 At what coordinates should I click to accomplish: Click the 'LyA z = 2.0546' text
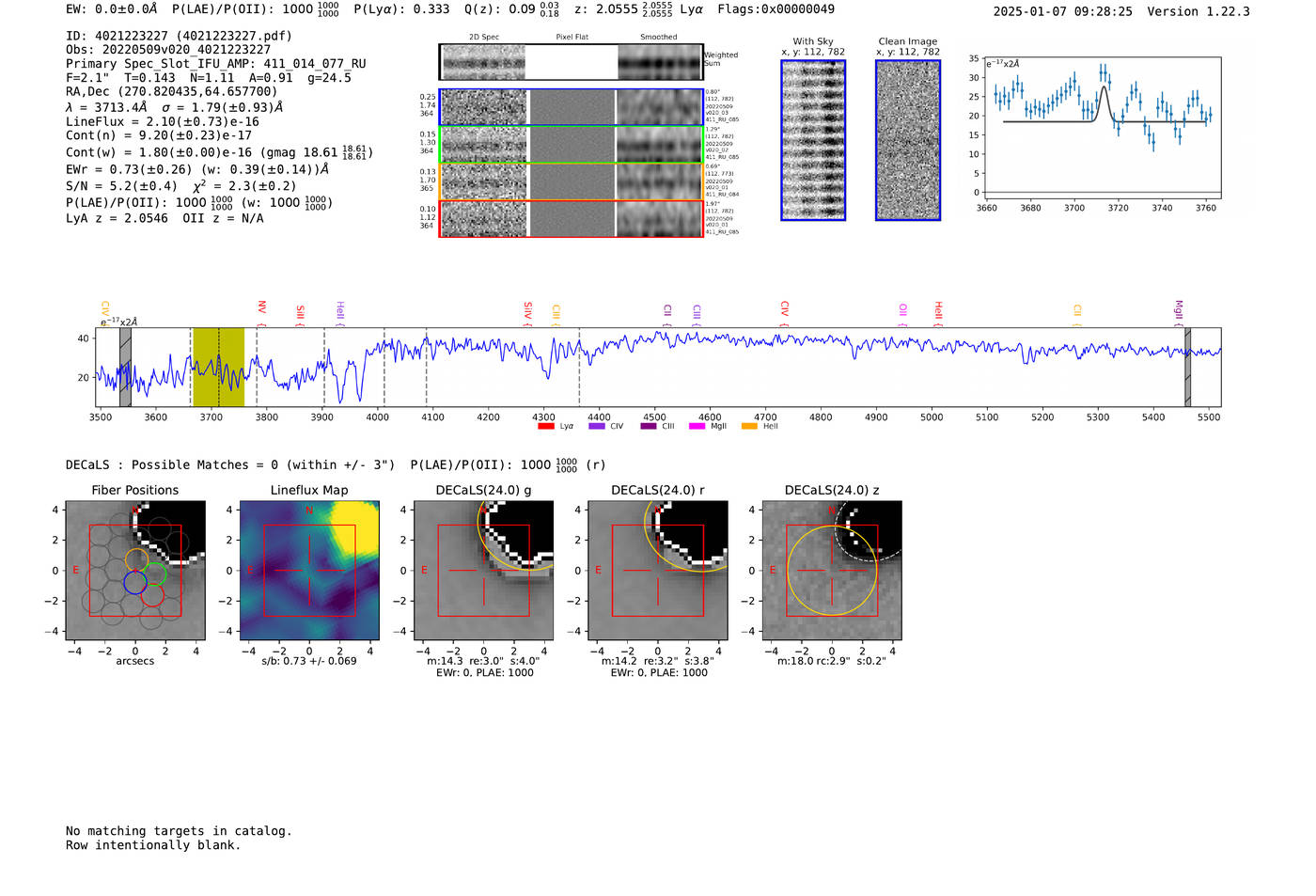117,218
